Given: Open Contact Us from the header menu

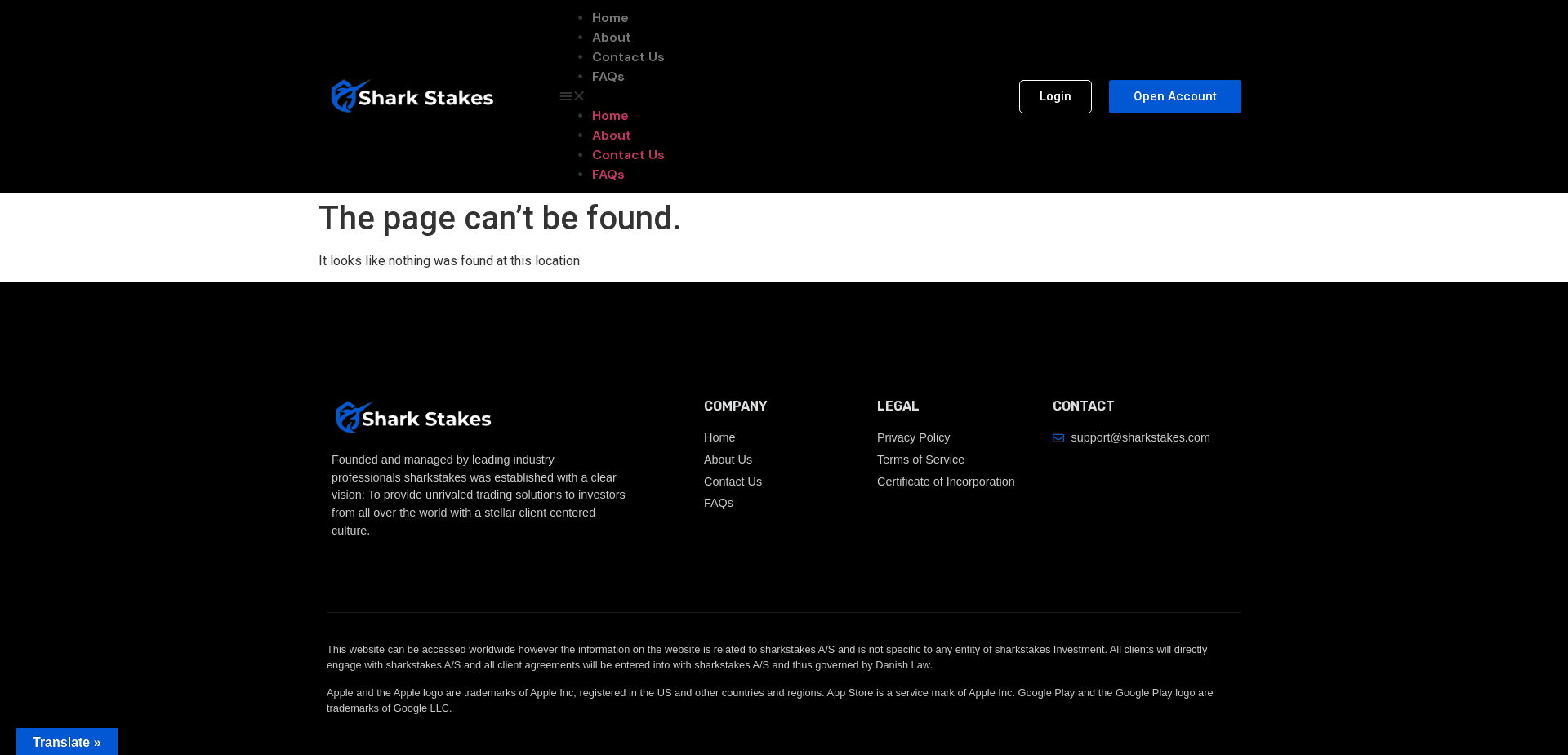Looking at the screenshot, I should point(628,56).
